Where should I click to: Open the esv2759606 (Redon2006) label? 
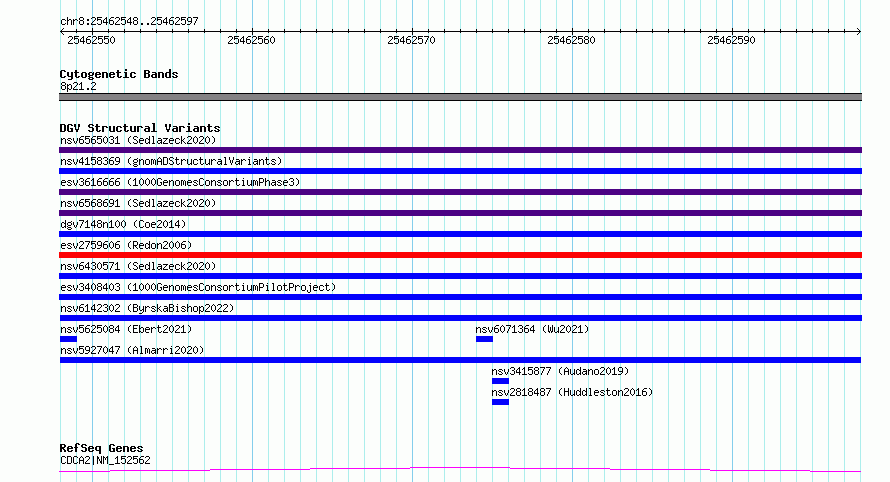pyautogui.click(x=126, y=245)
